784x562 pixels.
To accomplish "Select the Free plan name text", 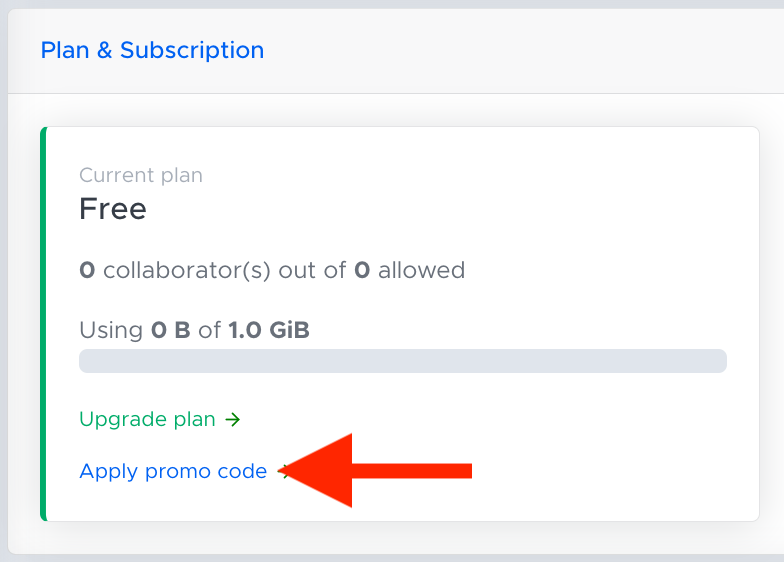I will (x=113, y=208).
